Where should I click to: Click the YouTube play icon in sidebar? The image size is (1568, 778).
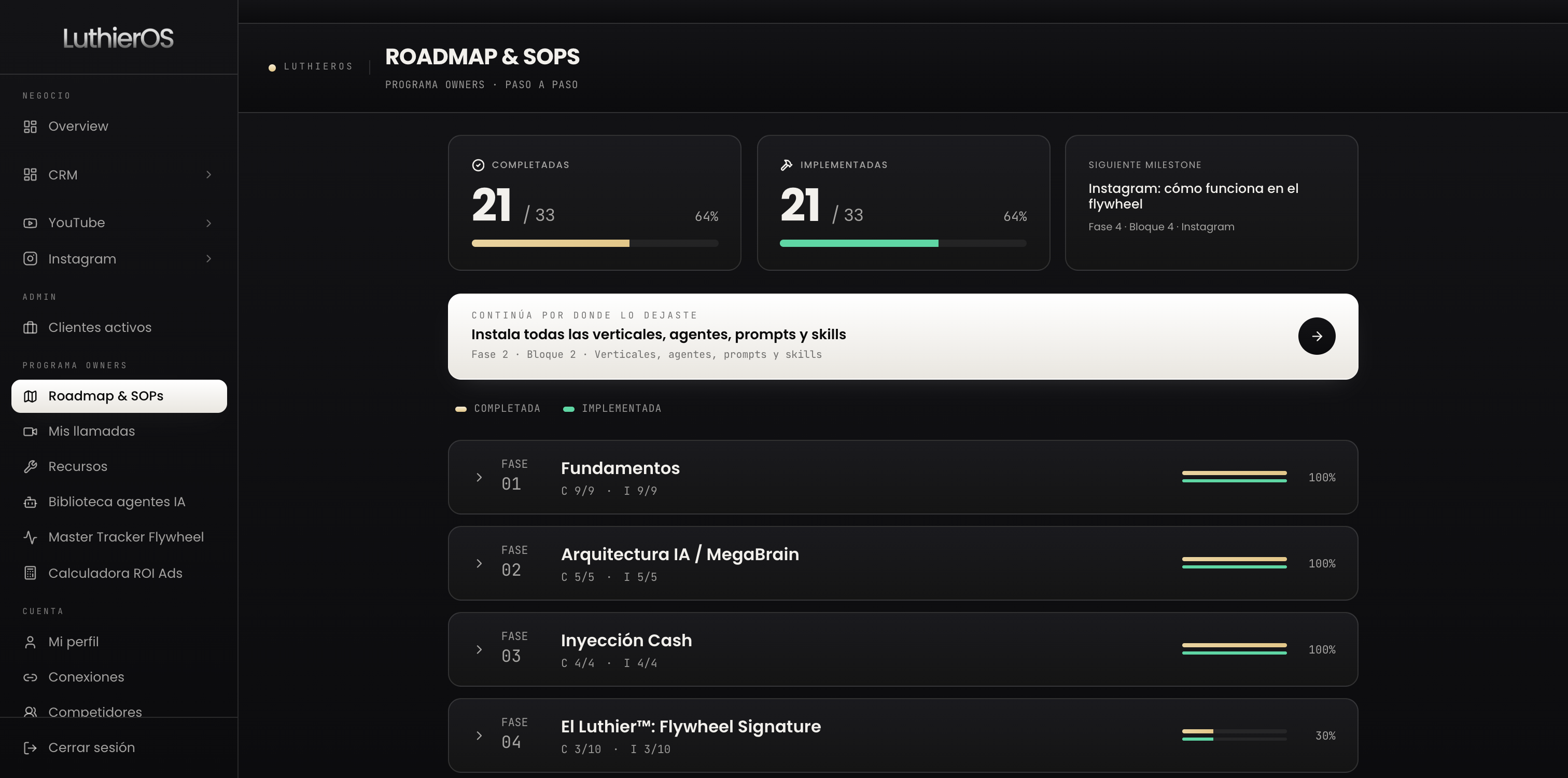(x=30, y=223)
